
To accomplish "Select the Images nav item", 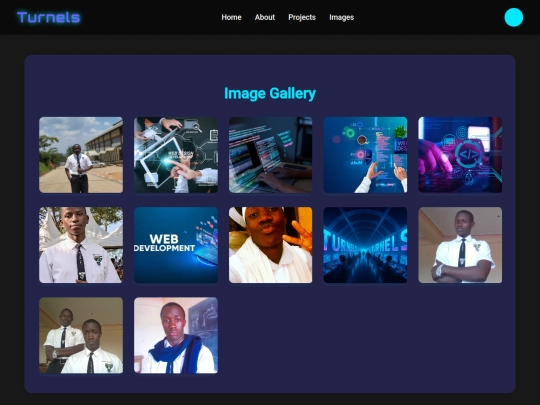I will [341, 17].
